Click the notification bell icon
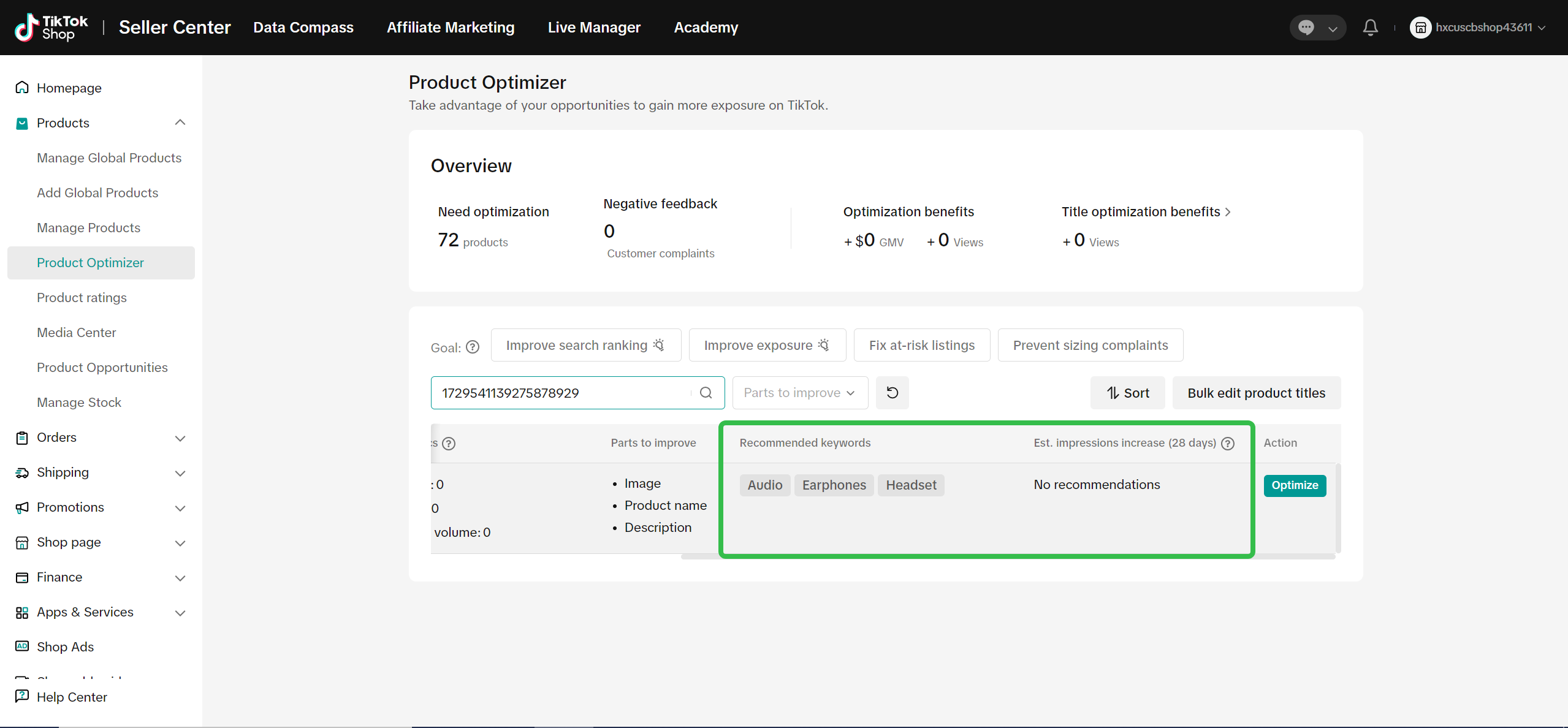Viewport: 1568px width, 728px height. tap(1371, 28)
